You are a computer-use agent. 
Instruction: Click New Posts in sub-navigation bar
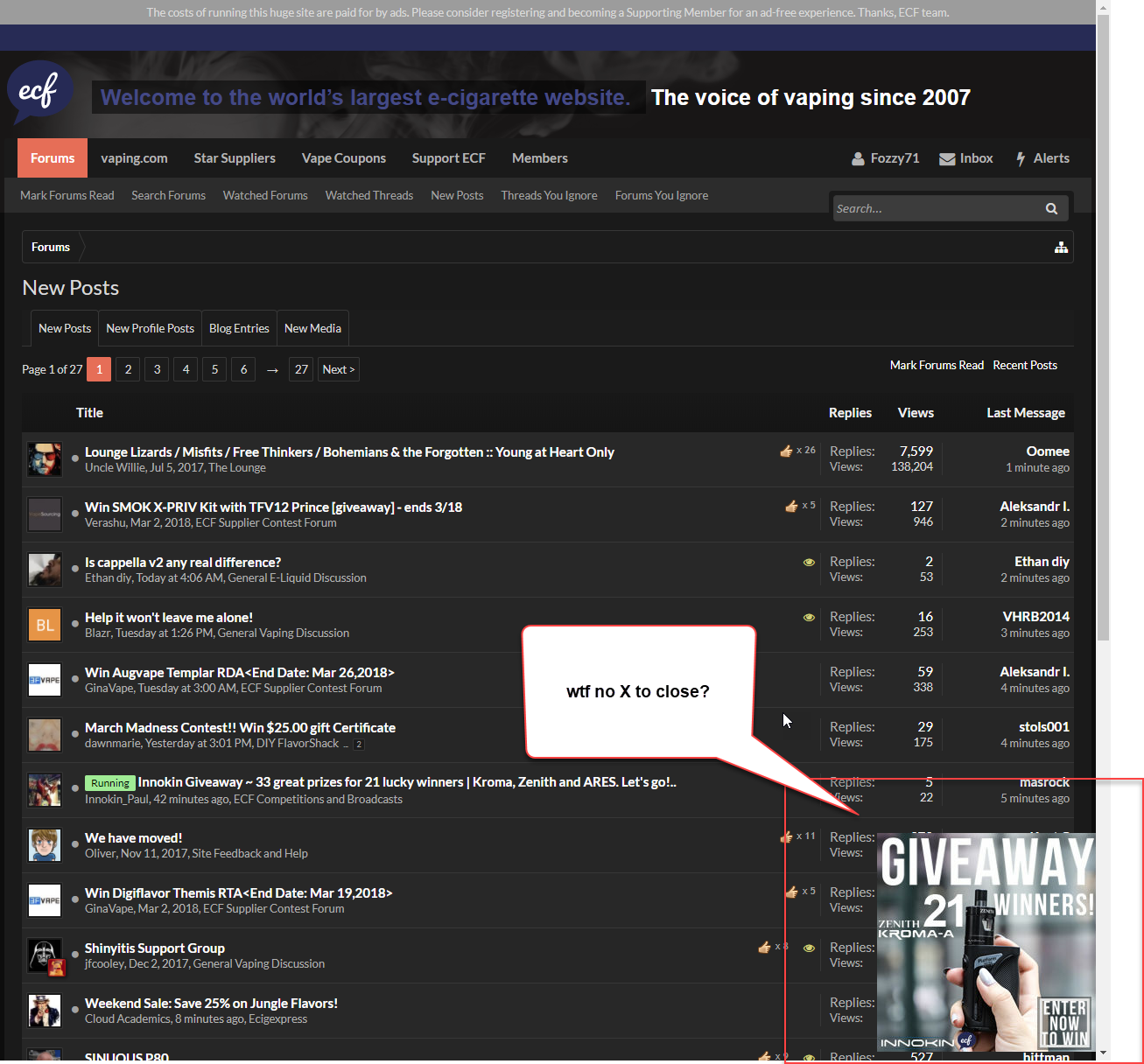457,195
